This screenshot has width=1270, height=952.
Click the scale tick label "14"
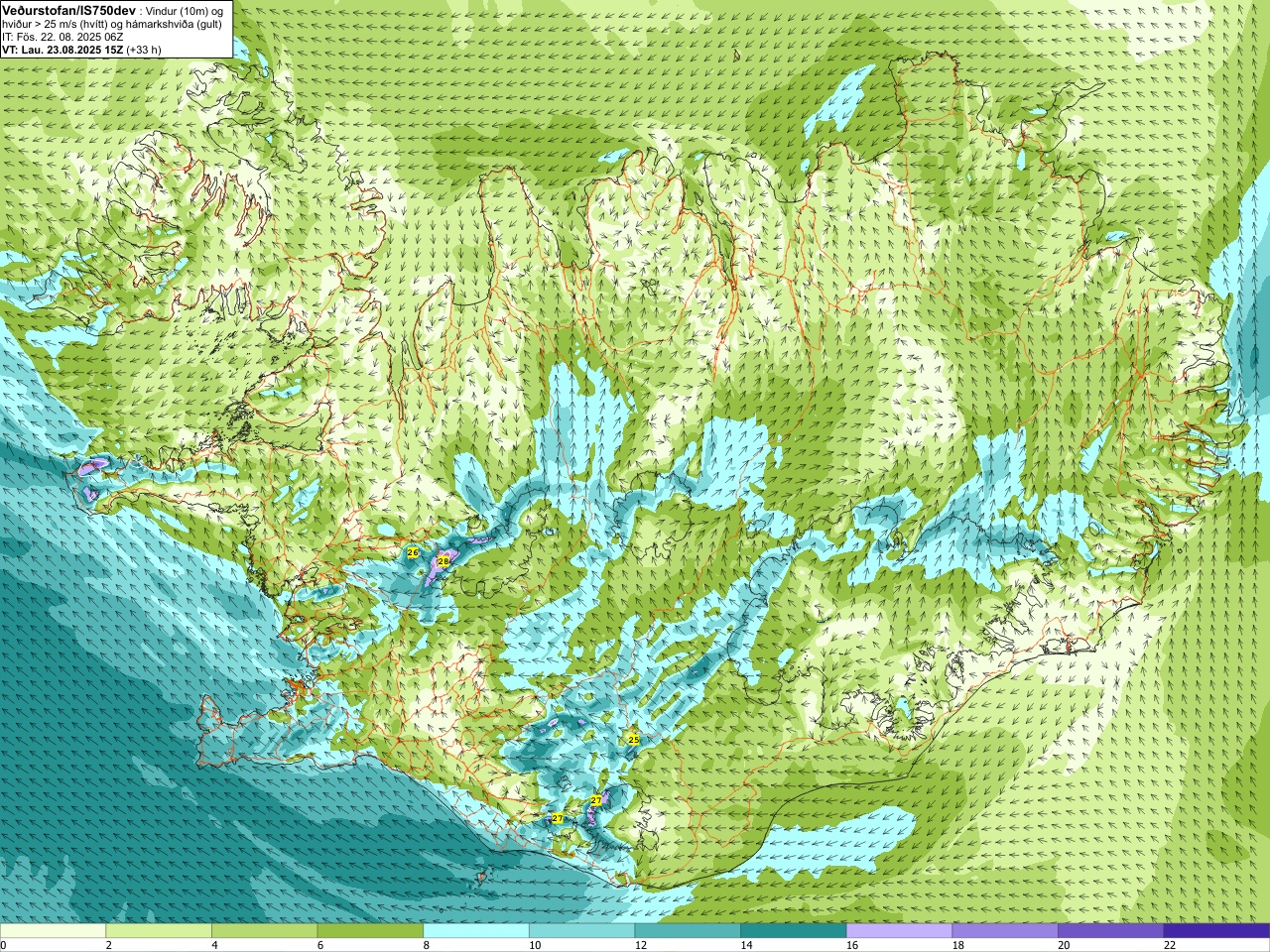click(746, 946)
